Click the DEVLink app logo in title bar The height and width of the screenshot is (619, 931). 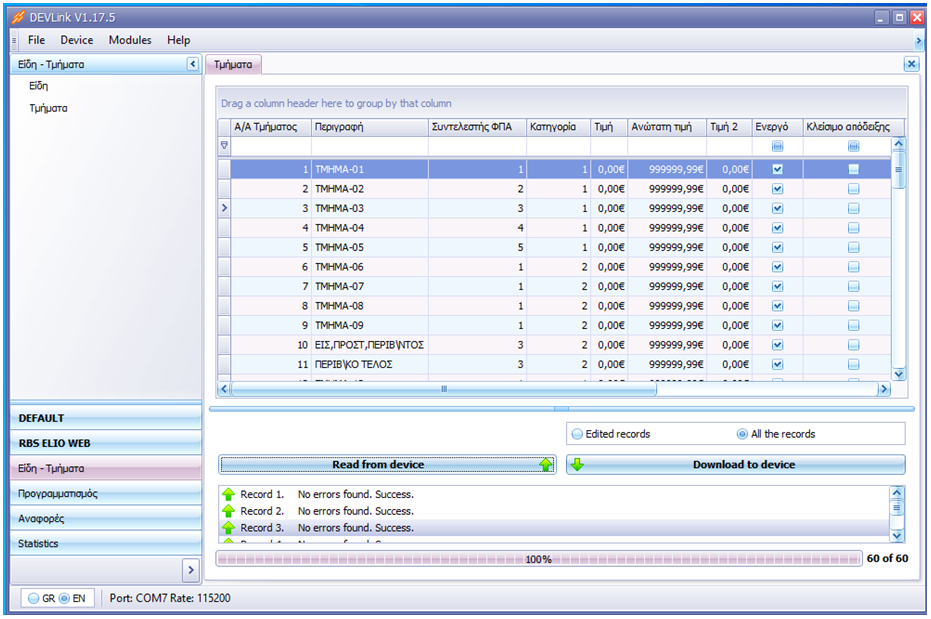(16, 17)
